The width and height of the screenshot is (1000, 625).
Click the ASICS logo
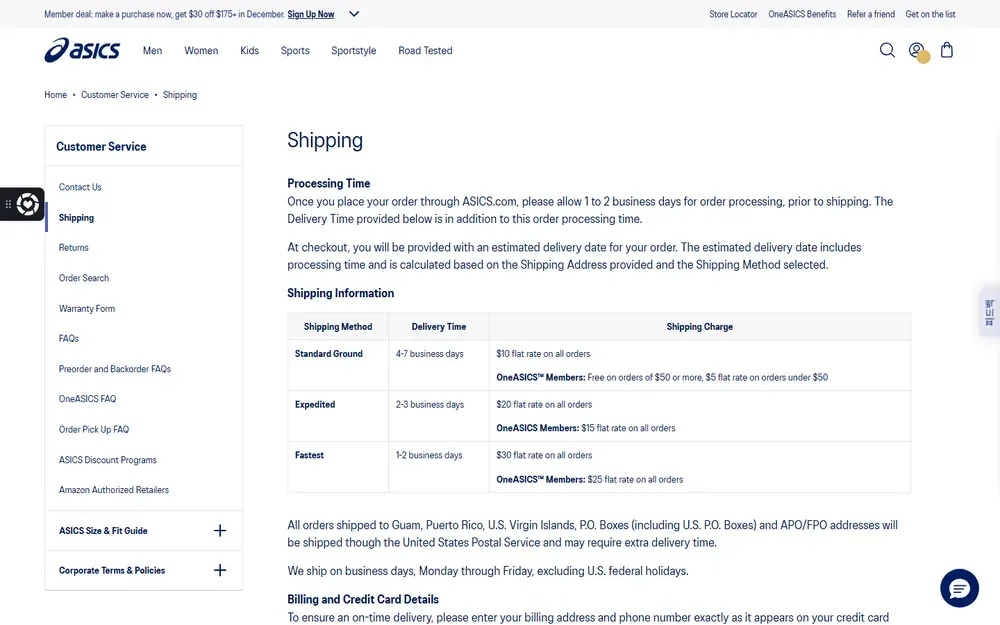pos(82,50)
